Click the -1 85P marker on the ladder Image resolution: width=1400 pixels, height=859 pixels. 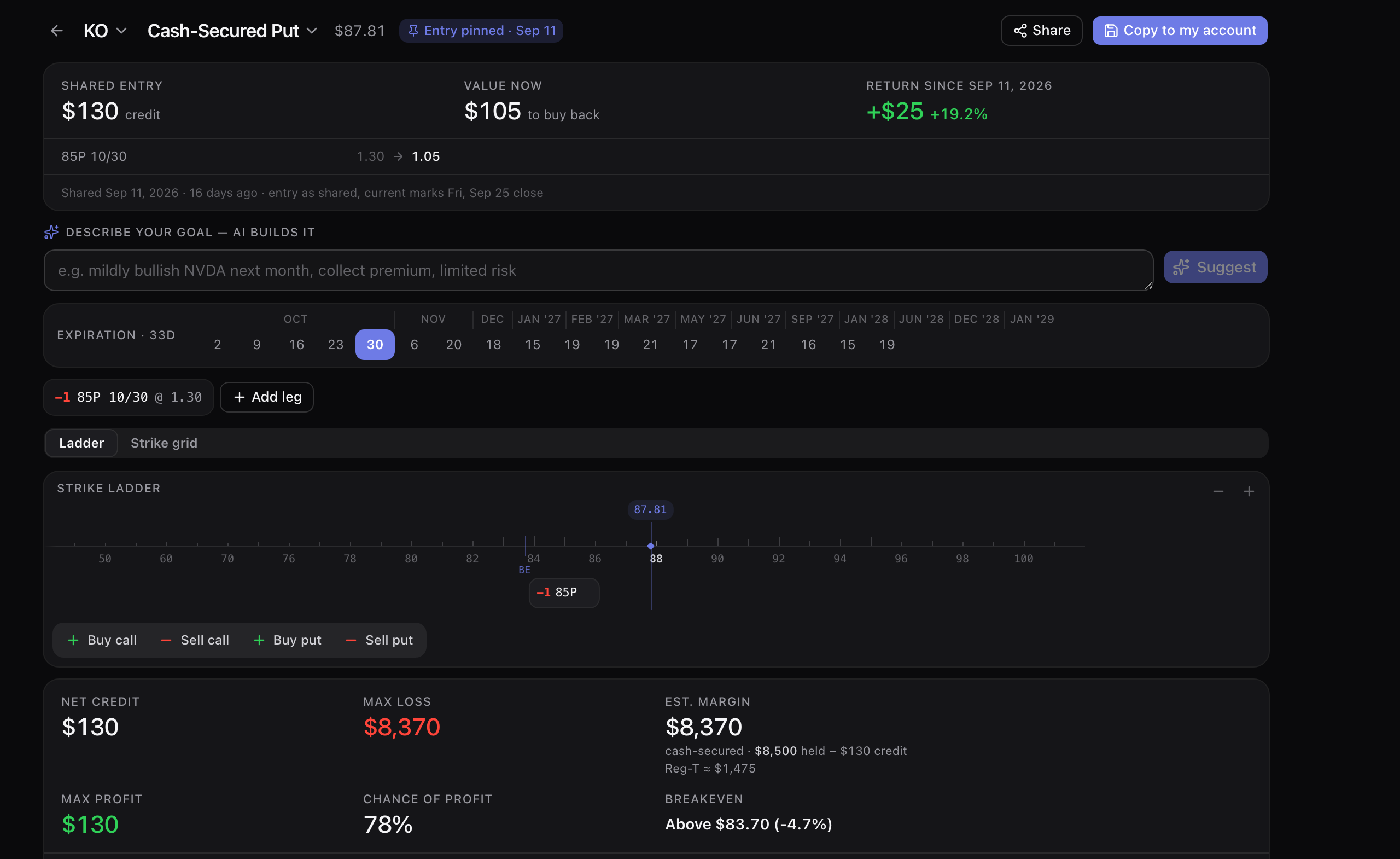(x=564, y=593)
